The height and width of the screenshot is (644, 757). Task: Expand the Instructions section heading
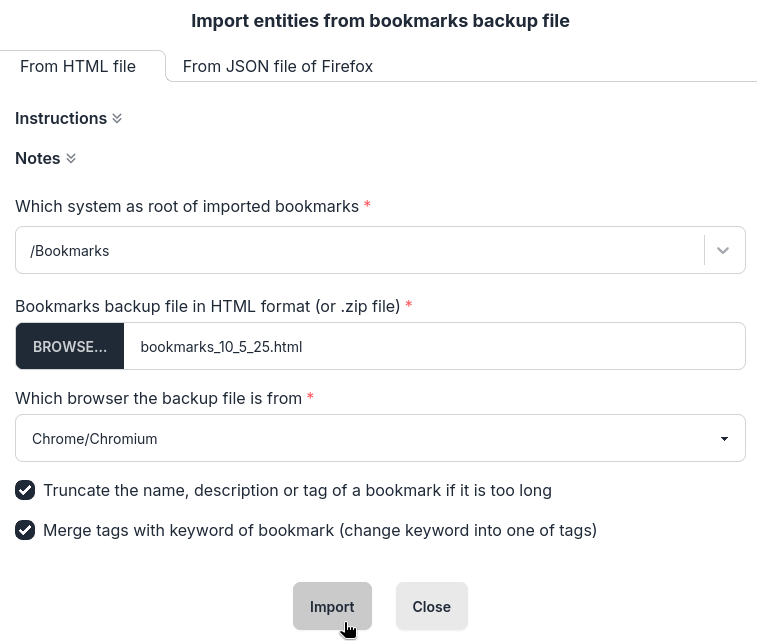(61, 118)
